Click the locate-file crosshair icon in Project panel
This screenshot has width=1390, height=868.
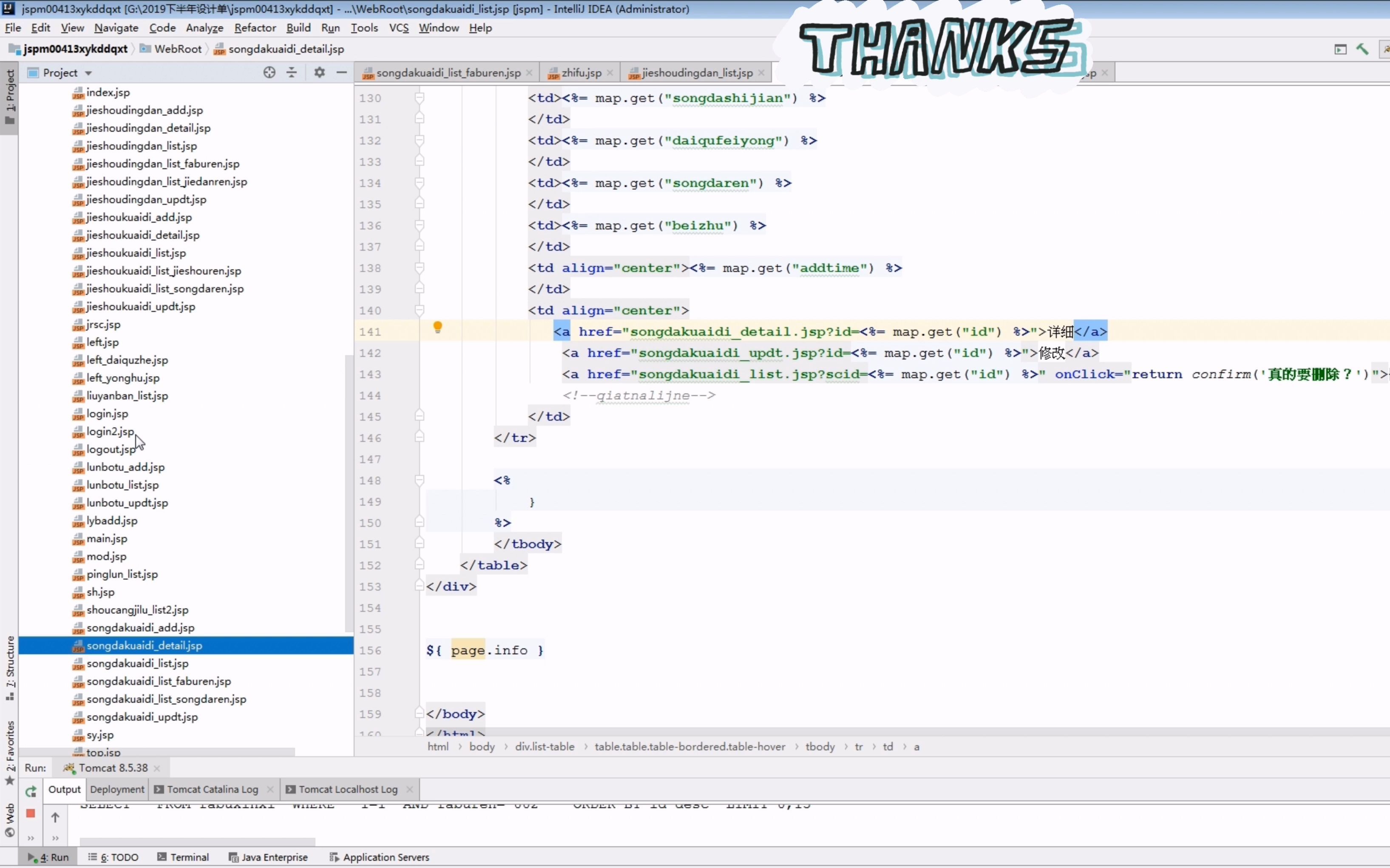269,72
